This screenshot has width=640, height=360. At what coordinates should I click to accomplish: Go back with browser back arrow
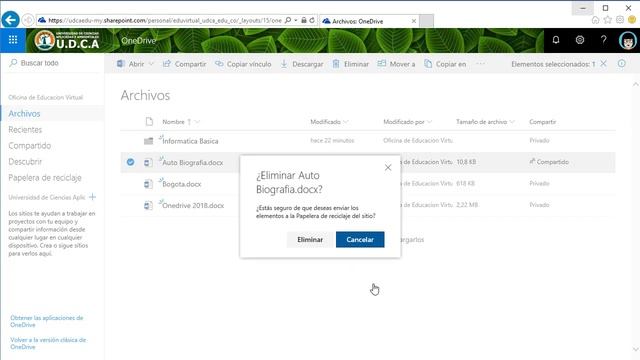point(11,20)
